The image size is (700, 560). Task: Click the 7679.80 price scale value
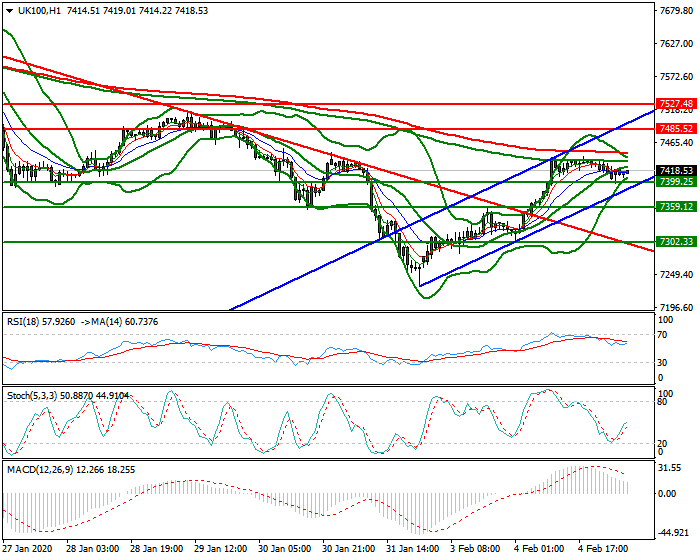click(676, 11)
